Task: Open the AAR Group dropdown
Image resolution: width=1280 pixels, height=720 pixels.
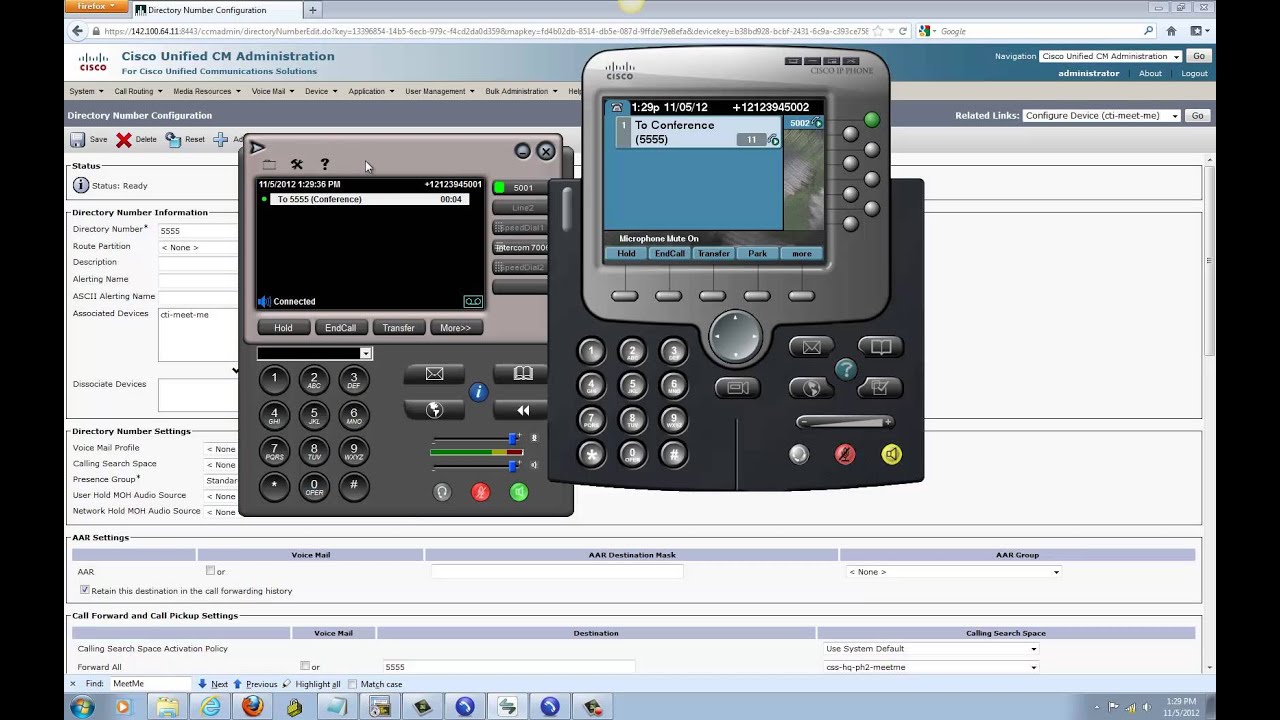Action: point(953,572)
